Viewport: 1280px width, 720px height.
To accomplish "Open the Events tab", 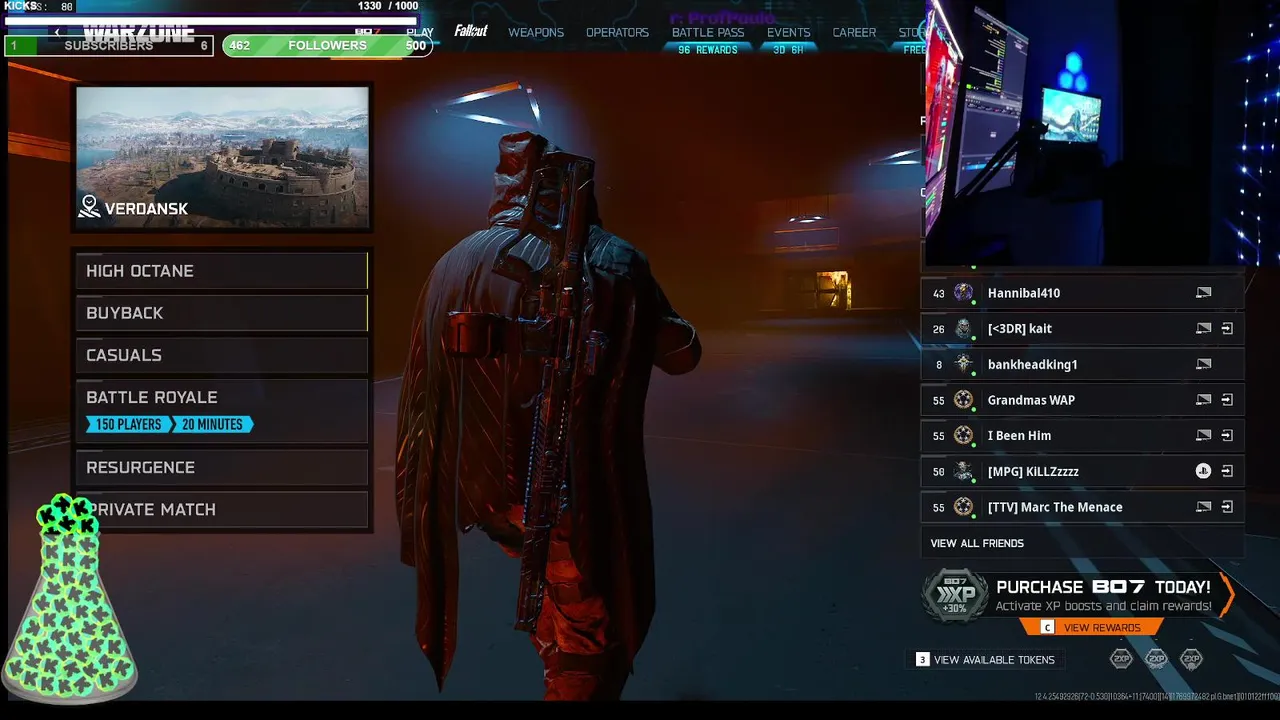I will point(788,33).
